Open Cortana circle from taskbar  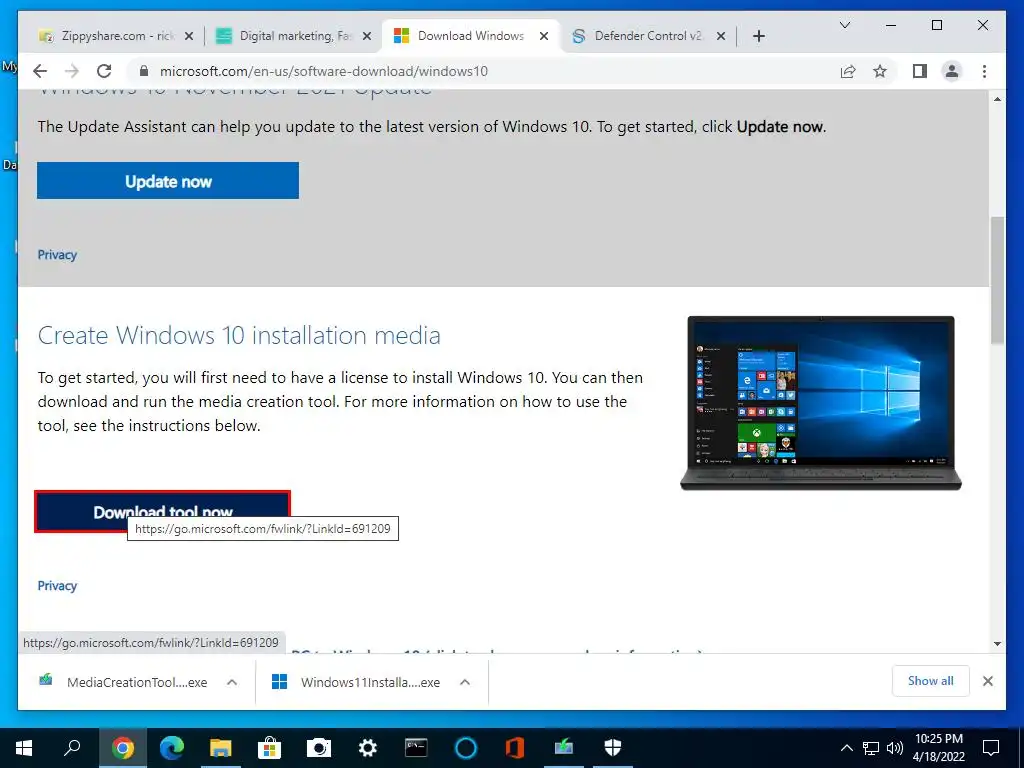coord(466,748)
